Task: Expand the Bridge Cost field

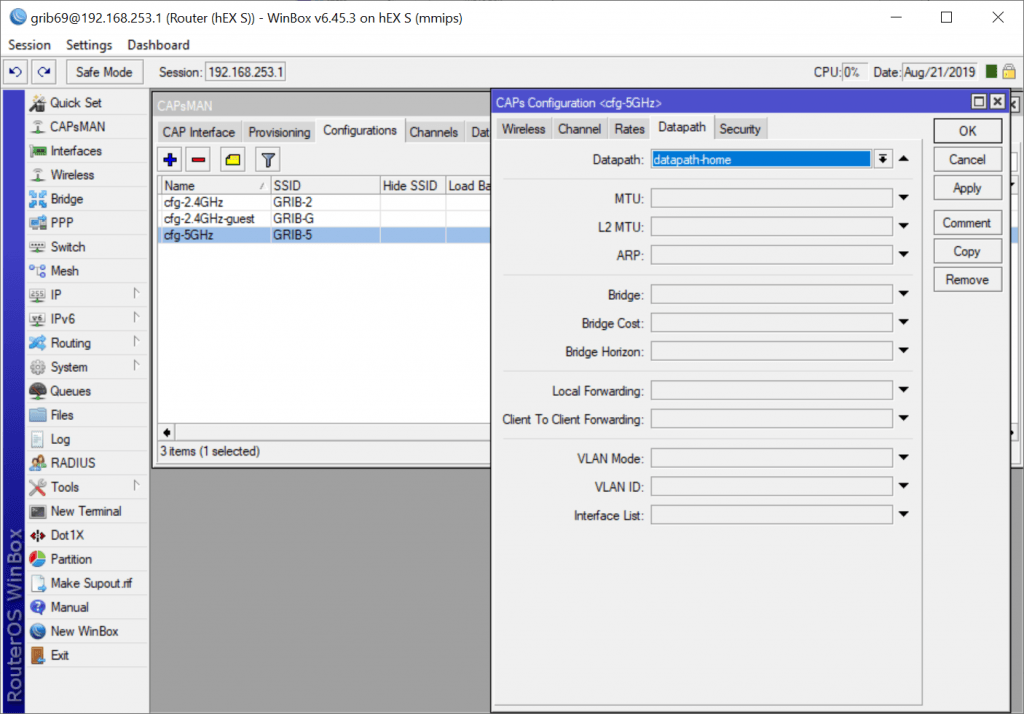Action: pos(904,322)
